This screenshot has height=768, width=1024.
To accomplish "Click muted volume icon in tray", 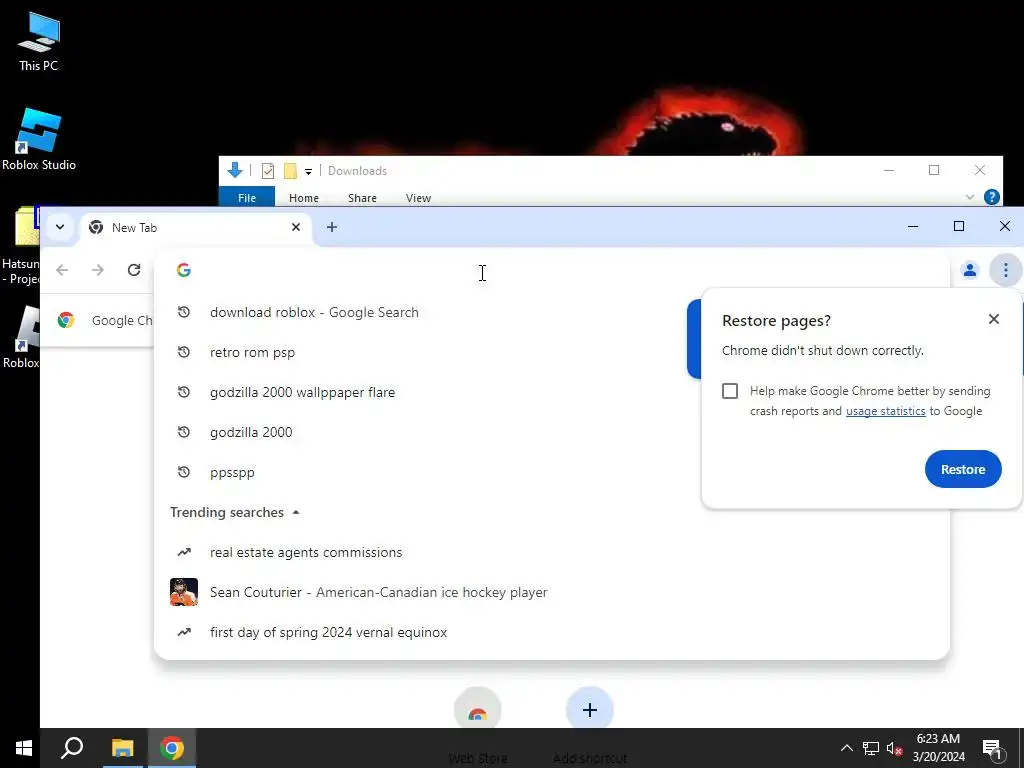I will point(895,748).
